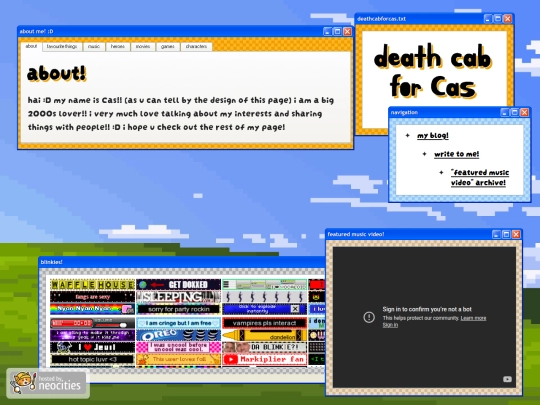Open the heroes tab
The image size is (540, 405).
pos(118,46)
